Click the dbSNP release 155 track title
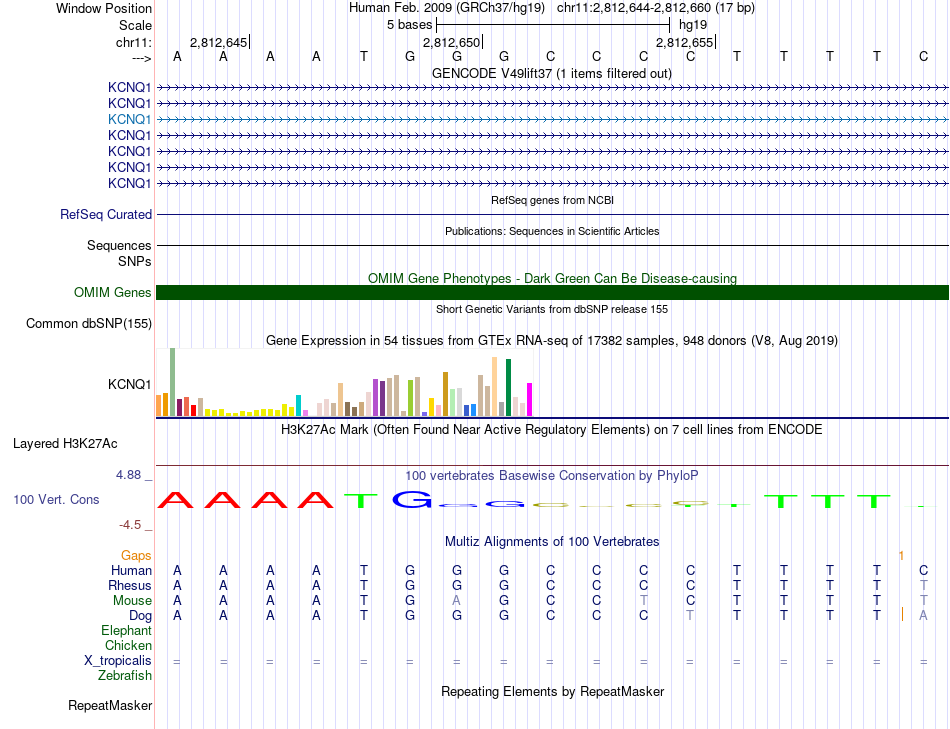Image resolution: width=950 pixels, height=729 pixels. point(552,309)
